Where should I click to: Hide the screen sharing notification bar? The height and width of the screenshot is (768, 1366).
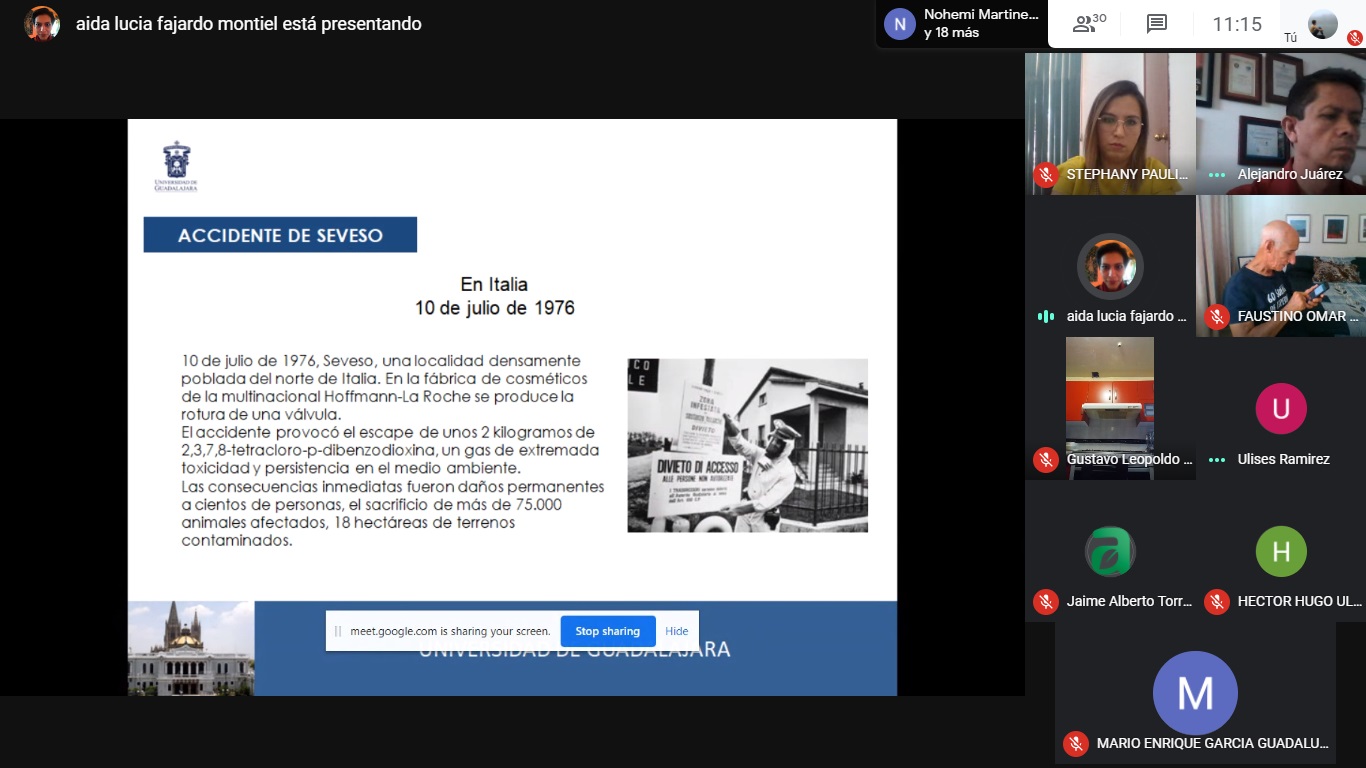(x=677, y=631)
